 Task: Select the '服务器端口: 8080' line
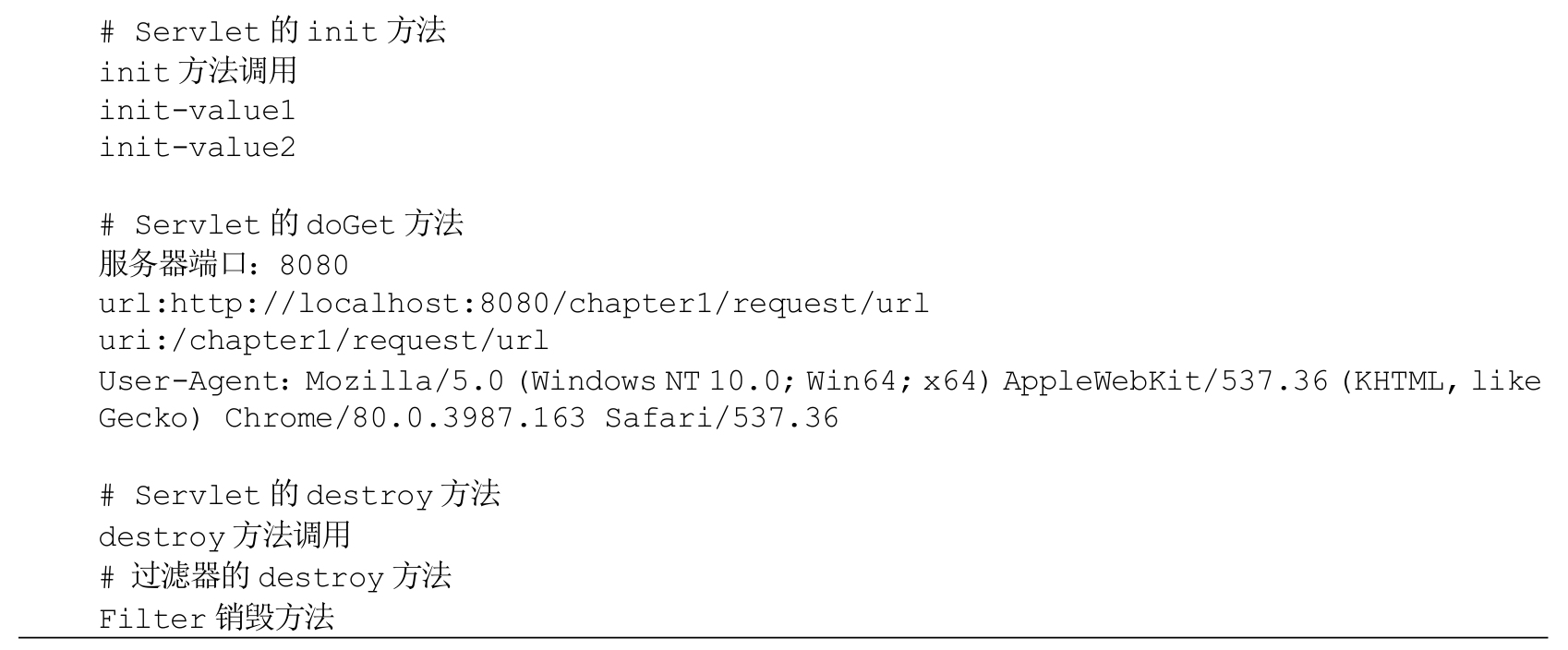click(223, 265)
